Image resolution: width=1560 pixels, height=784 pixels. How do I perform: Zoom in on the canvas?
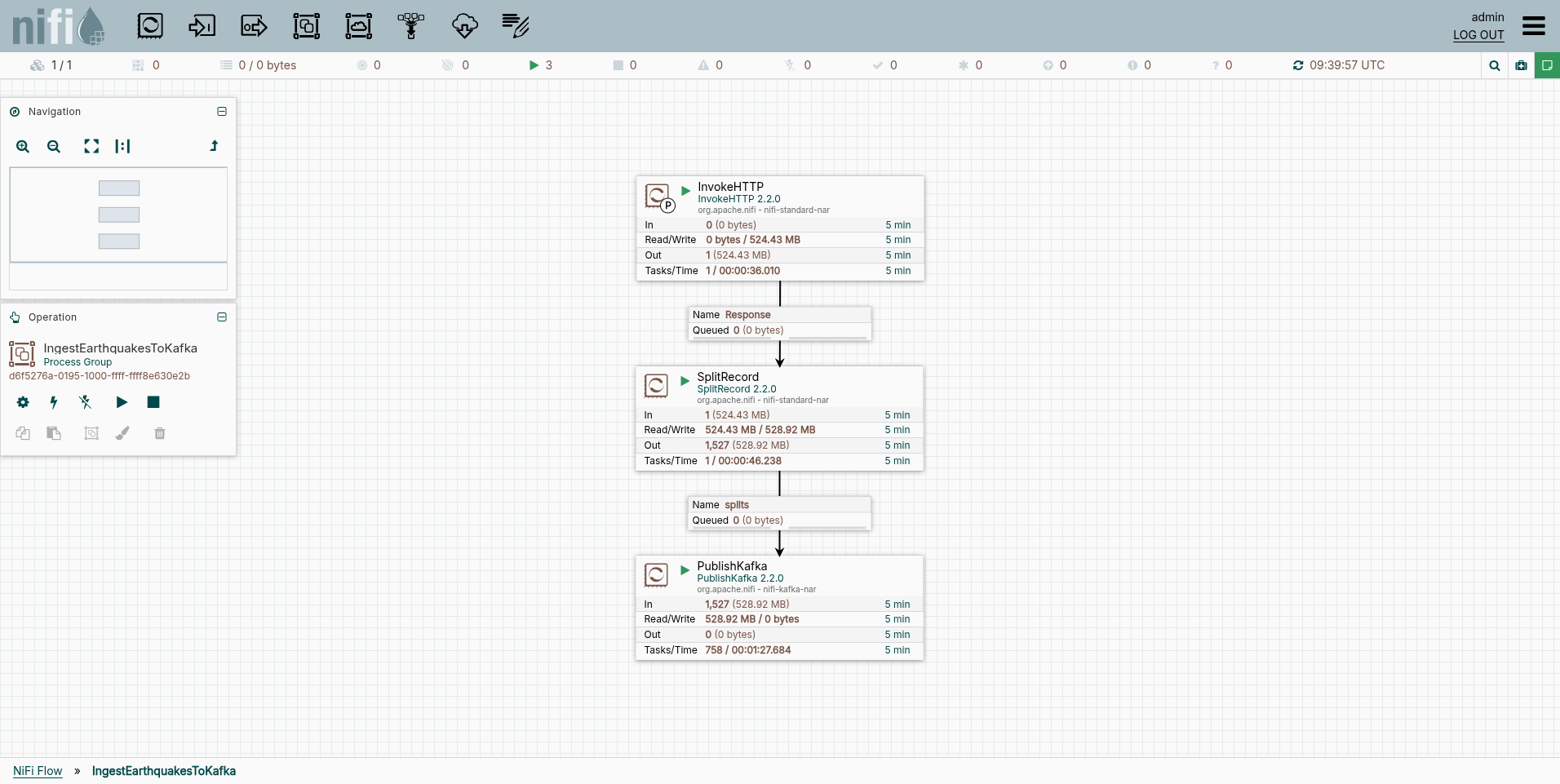(23, 147)
